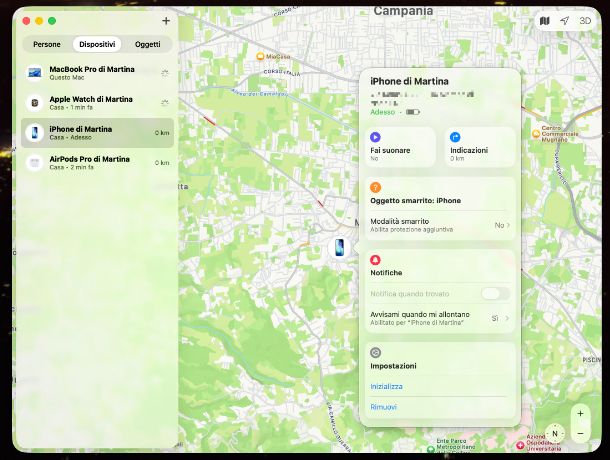Image resolution: width=610 pixels, height=460 pixels.
Task: Select Apple Watch di Martina device
Action: pyautogui.click(x=97, y=103)
